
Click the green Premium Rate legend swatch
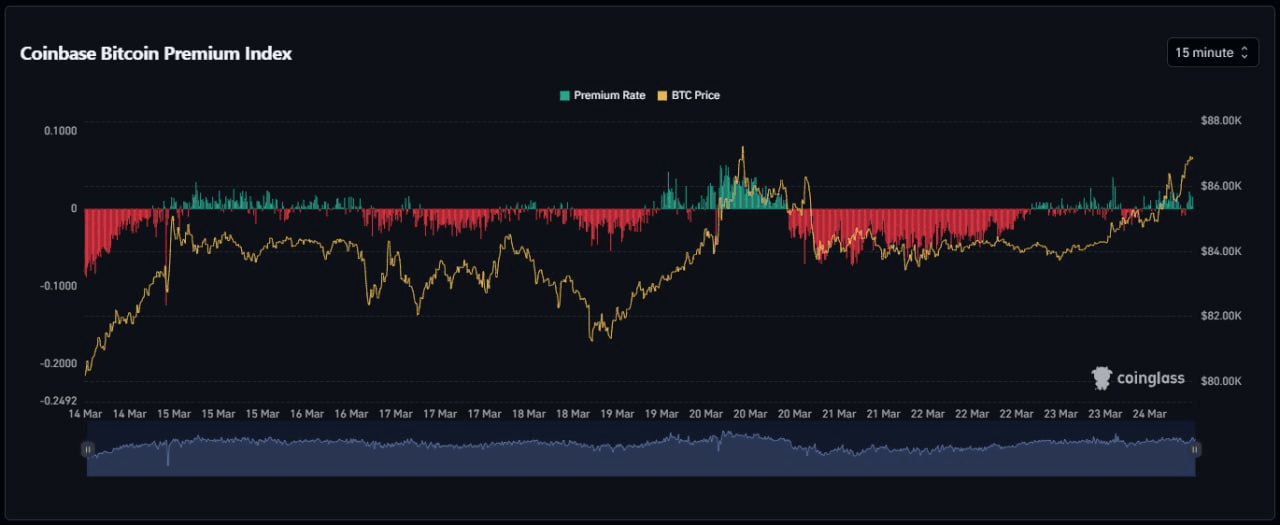click(x=565, y=96)
